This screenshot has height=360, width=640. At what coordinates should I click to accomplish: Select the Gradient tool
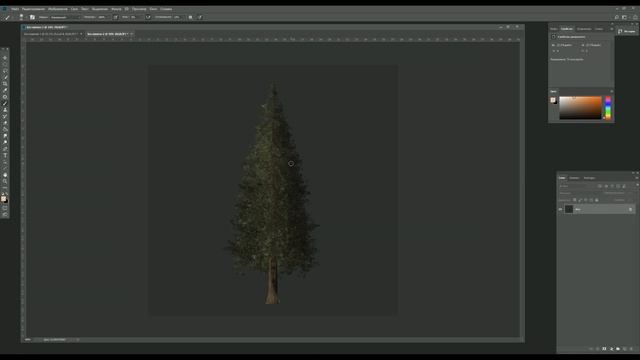pos(5,129)
